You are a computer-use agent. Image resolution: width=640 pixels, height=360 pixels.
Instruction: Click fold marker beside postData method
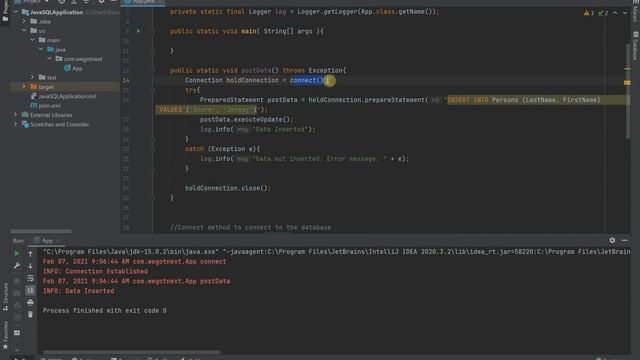pos(153,70)
